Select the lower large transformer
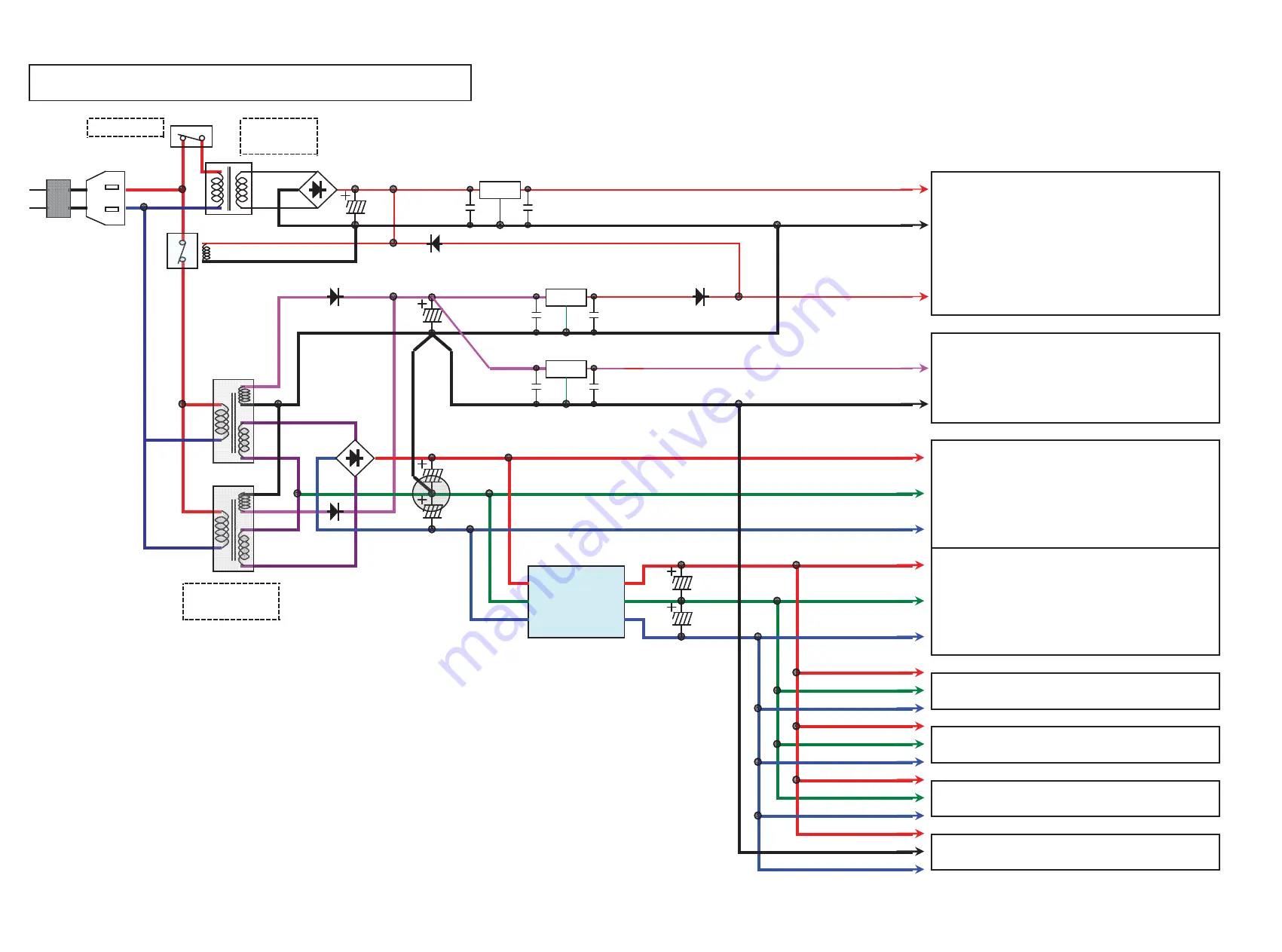This screenshot has height=952, width=1282. pyautogui.click(x=234, y=528)
